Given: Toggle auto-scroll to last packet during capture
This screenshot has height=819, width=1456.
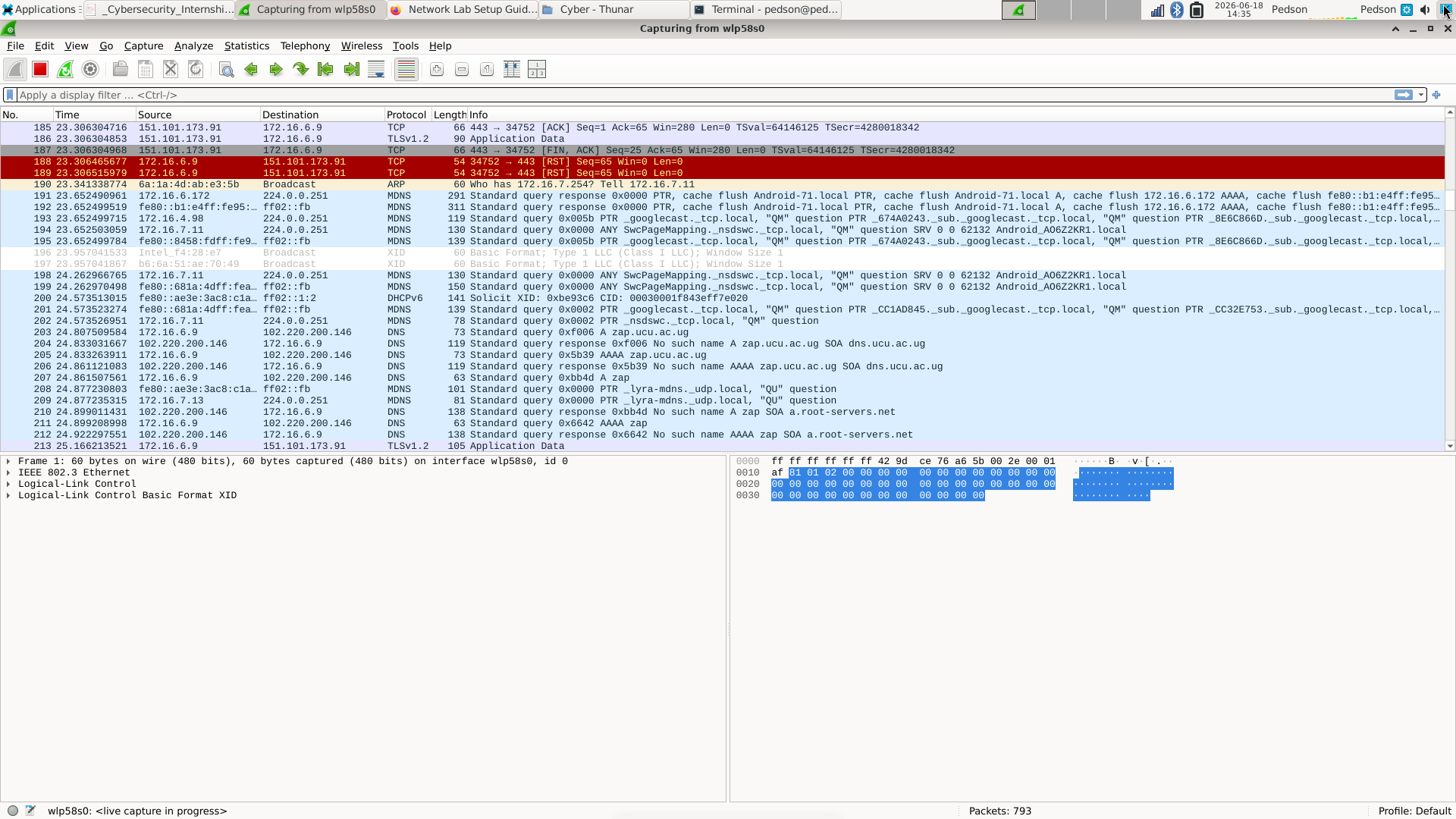Looking at the screenshot, I should tap(376, 70).
